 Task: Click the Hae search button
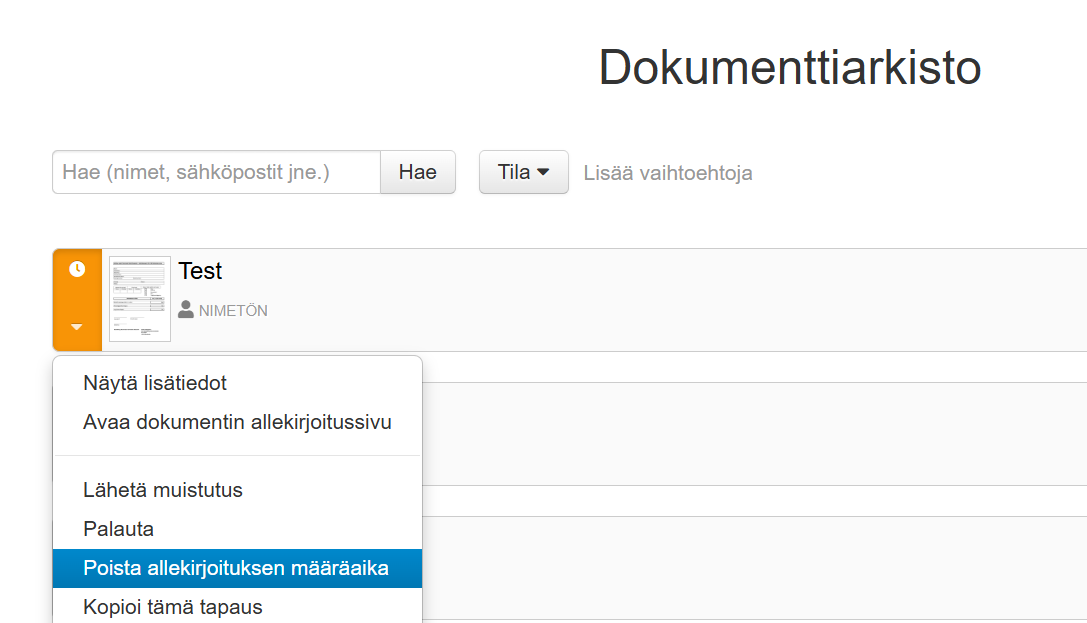tap(417, 172)
